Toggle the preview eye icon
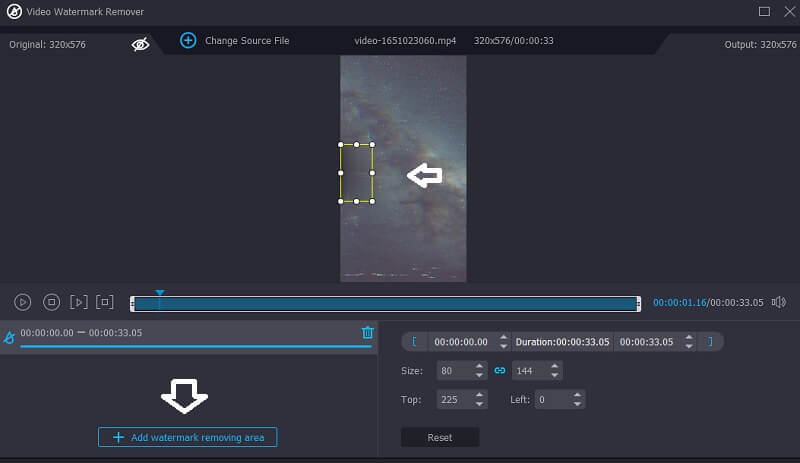Image resolution: width=800 pixels, height=463 pixels. pyautogui.click(x=140, y=44)
